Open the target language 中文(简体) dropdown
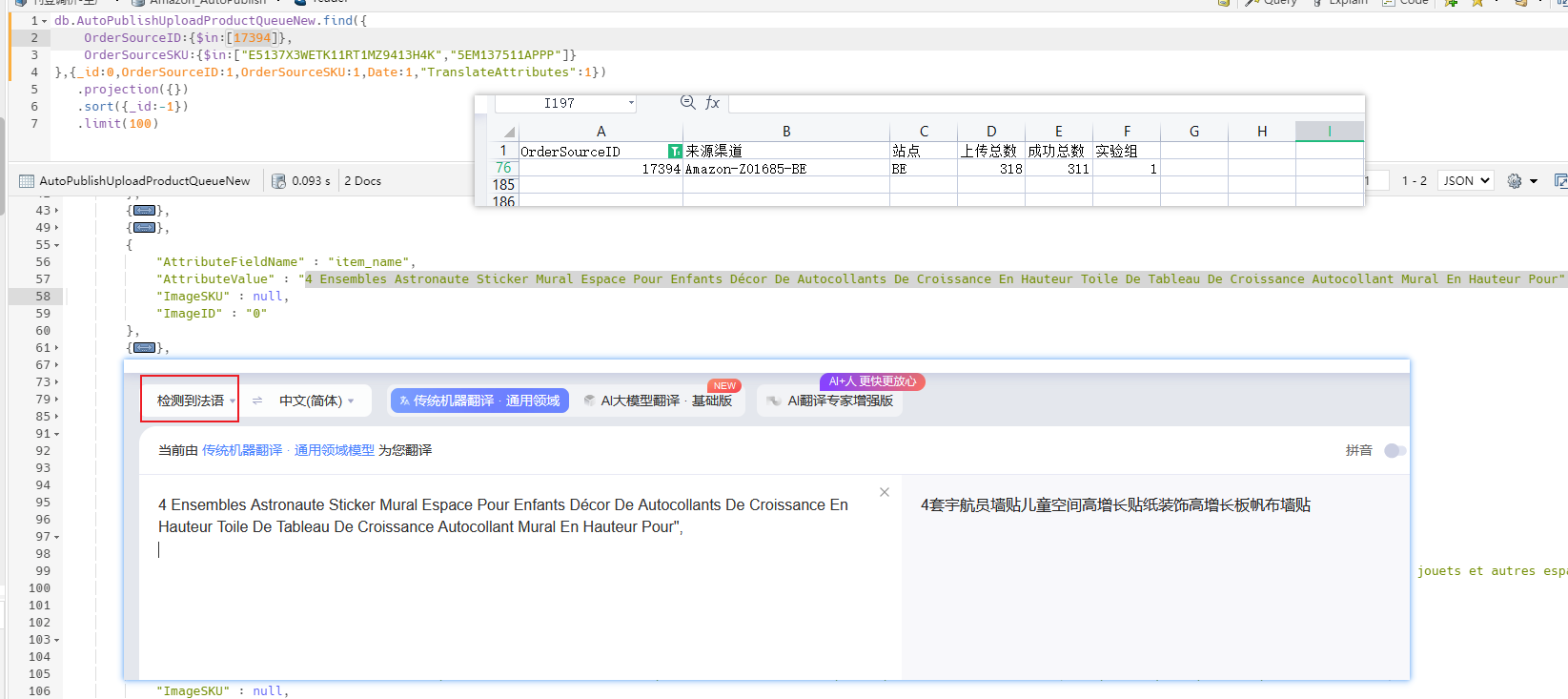 (316, 401)
